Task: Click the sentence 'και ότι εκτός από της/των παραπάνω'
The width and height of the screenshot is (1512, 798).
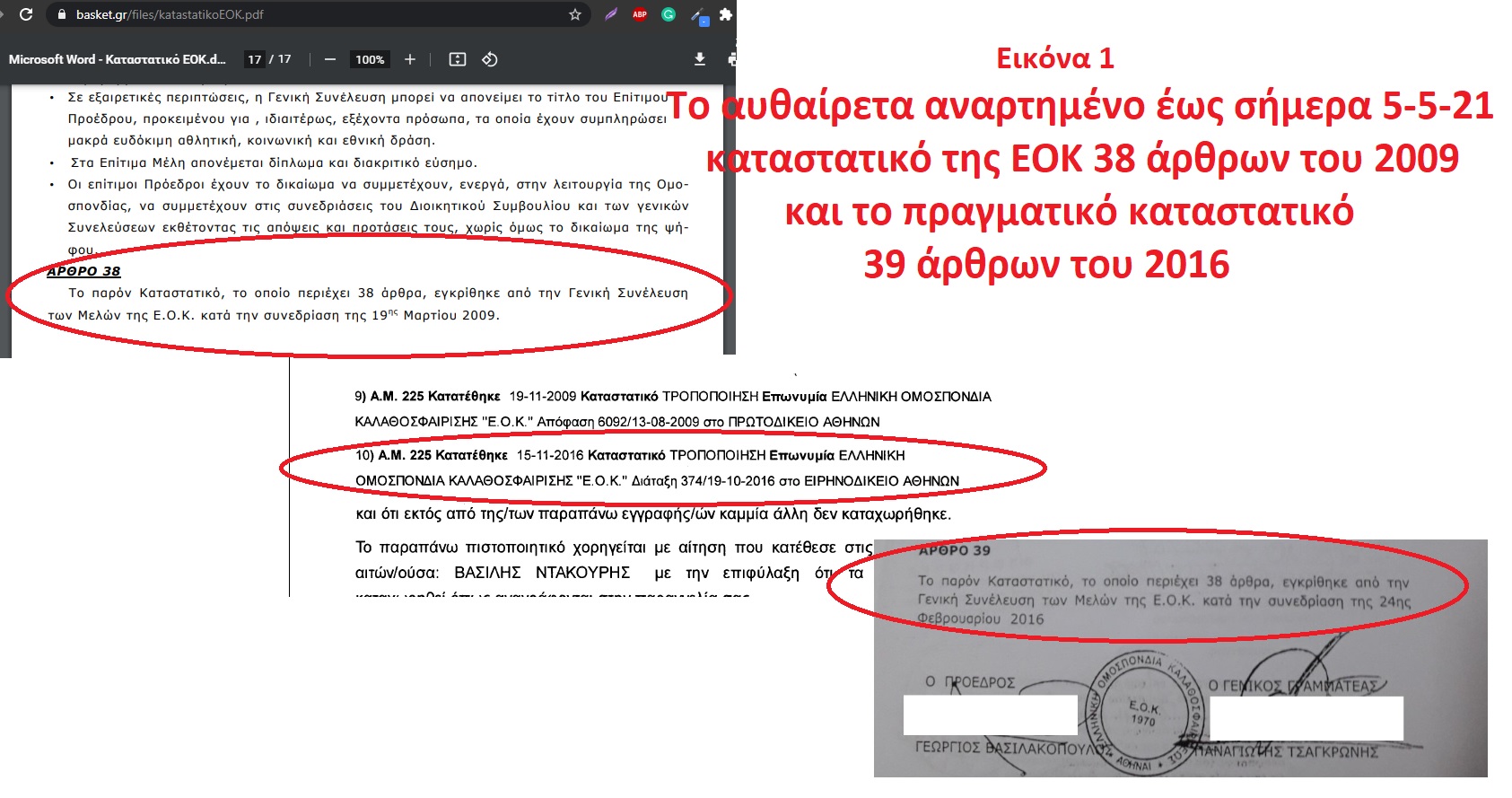Action: click(x=653, y=514)
